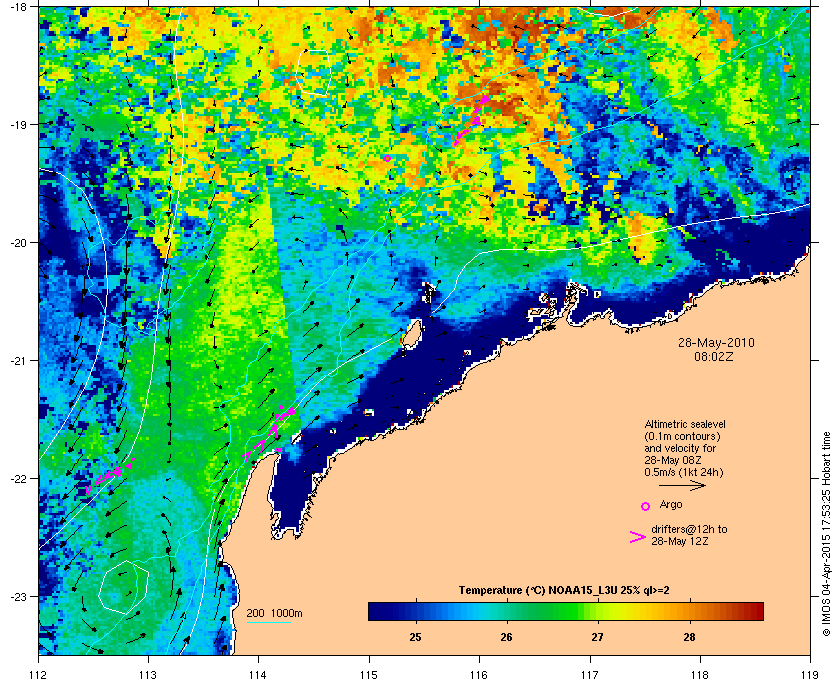
Task: Click the drifters@12h to legend label
Action: (x=689, y=529)
